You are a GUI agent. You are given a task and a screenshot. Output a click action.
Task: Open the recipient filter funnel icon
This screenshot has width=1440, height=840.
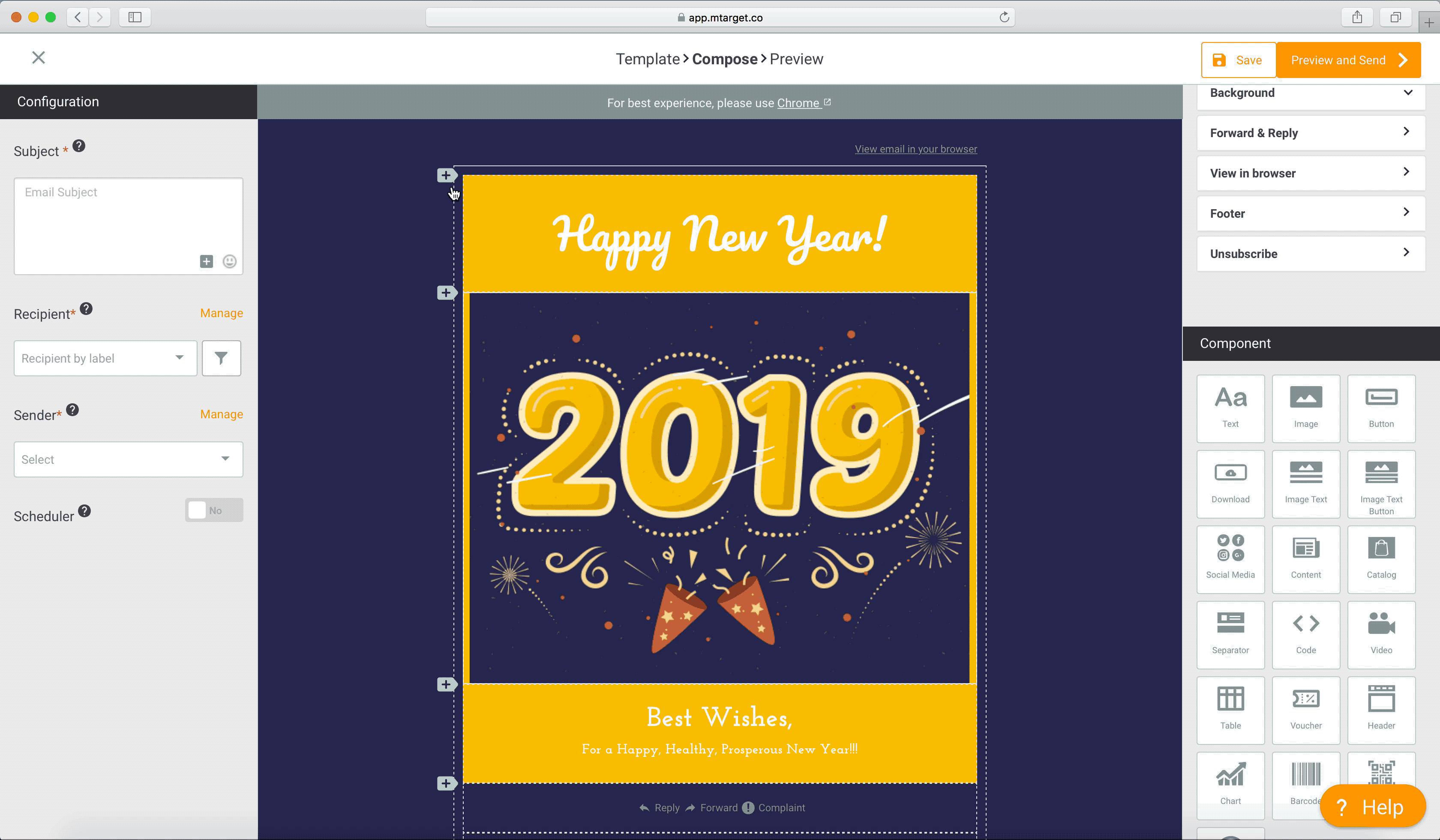tap(221, 358)
